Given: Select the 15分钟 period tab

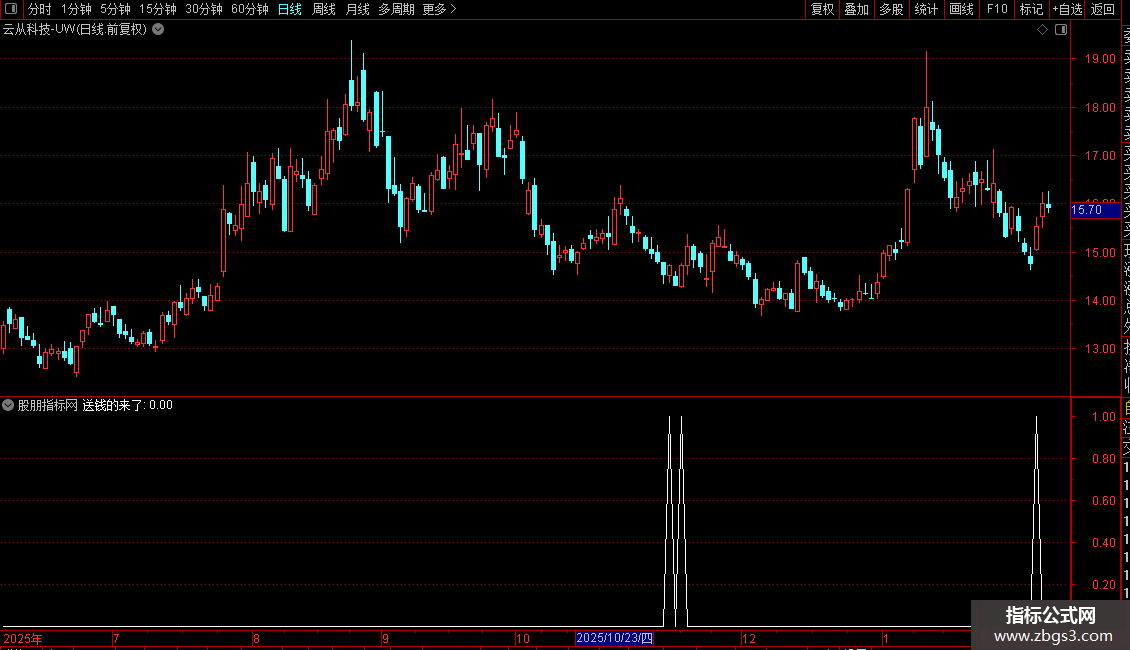Looking at the screenshot, I should tap(158, 9).
